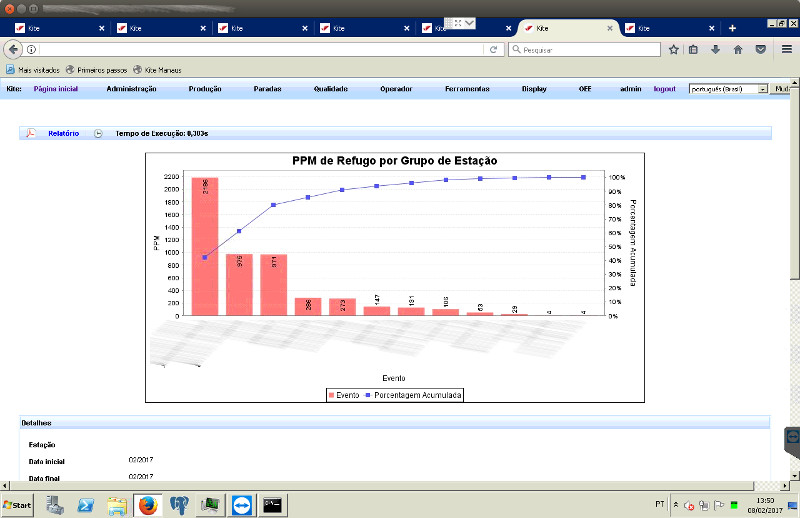800x518 pixels.
Task: Expand the floating toolbar chevron above tabs
Action: [x=469, y=23]
